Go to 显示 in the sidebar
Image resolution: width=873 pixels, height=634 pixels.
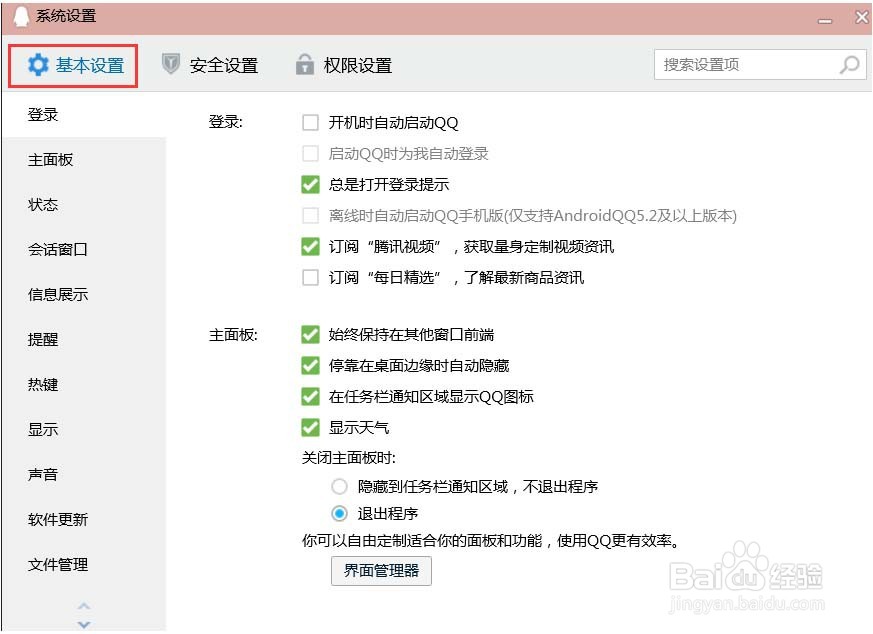pos(84,430)
